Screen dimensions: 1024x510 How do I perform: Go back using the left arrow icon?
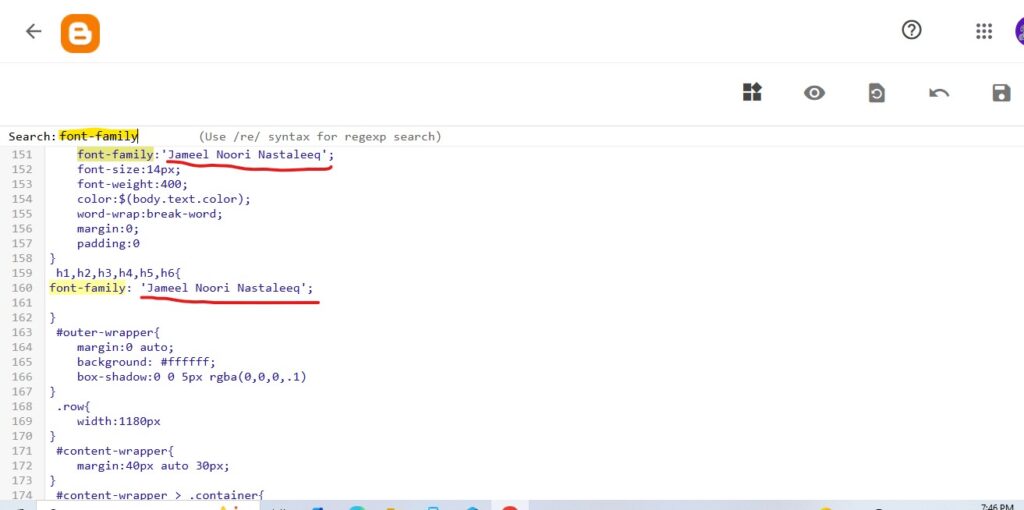tap(33, 31)
